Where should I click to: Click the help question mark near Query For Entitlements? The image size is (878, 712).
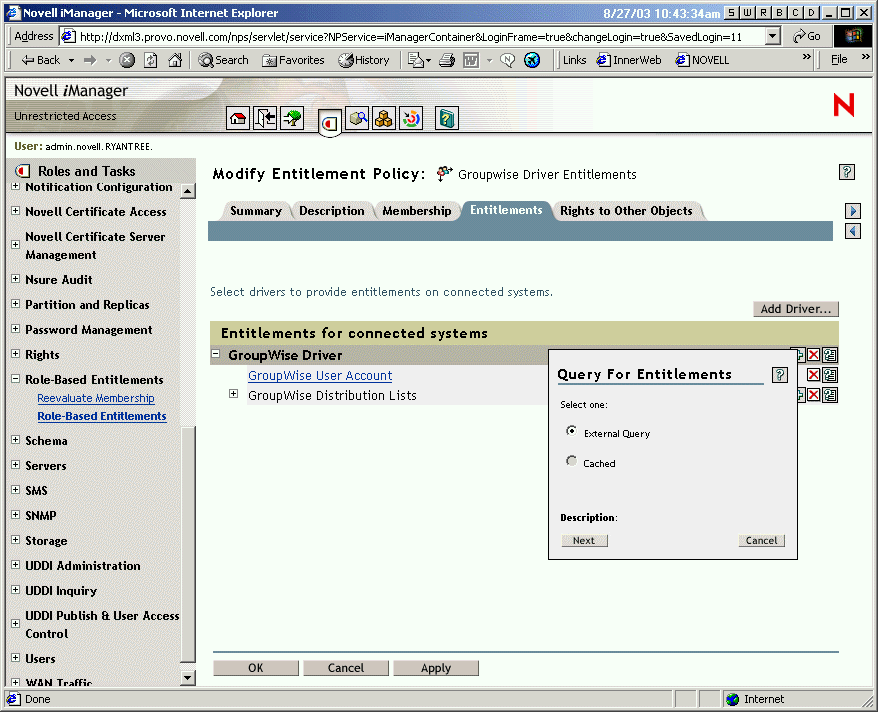780,374
